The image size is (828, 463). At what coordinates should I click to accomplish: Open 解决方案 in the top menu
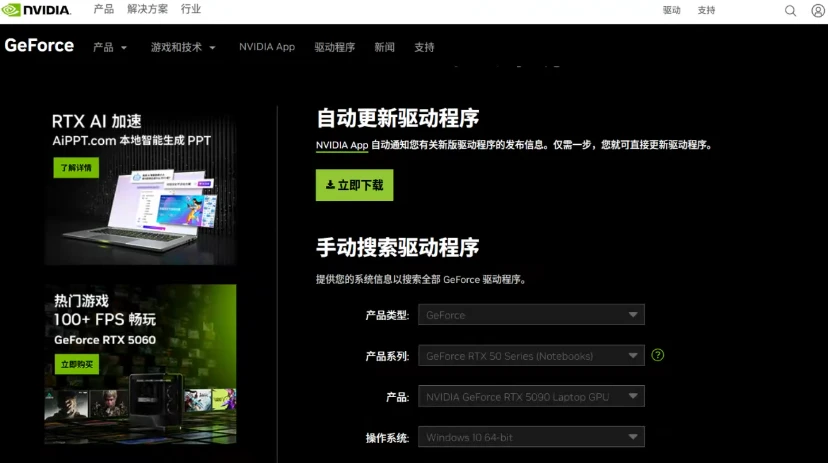[147, 9]
